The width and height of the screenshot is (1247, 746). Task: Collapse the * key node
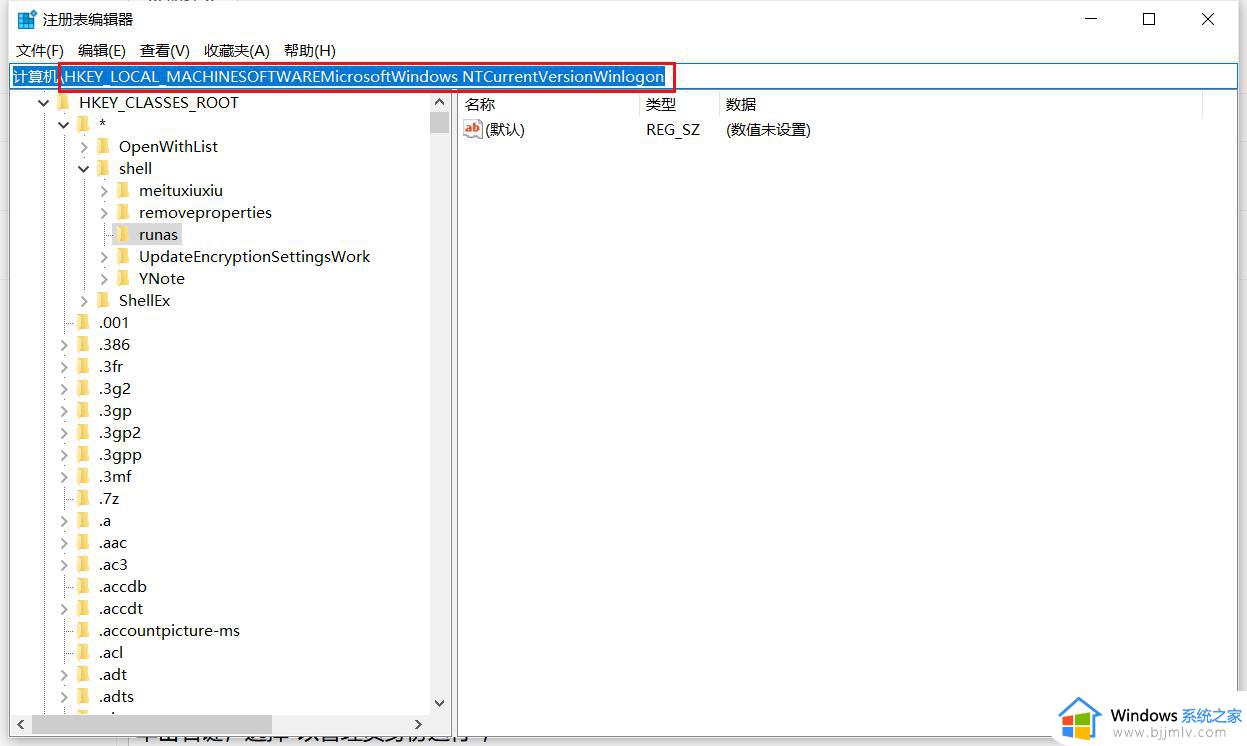coord(64,124)
